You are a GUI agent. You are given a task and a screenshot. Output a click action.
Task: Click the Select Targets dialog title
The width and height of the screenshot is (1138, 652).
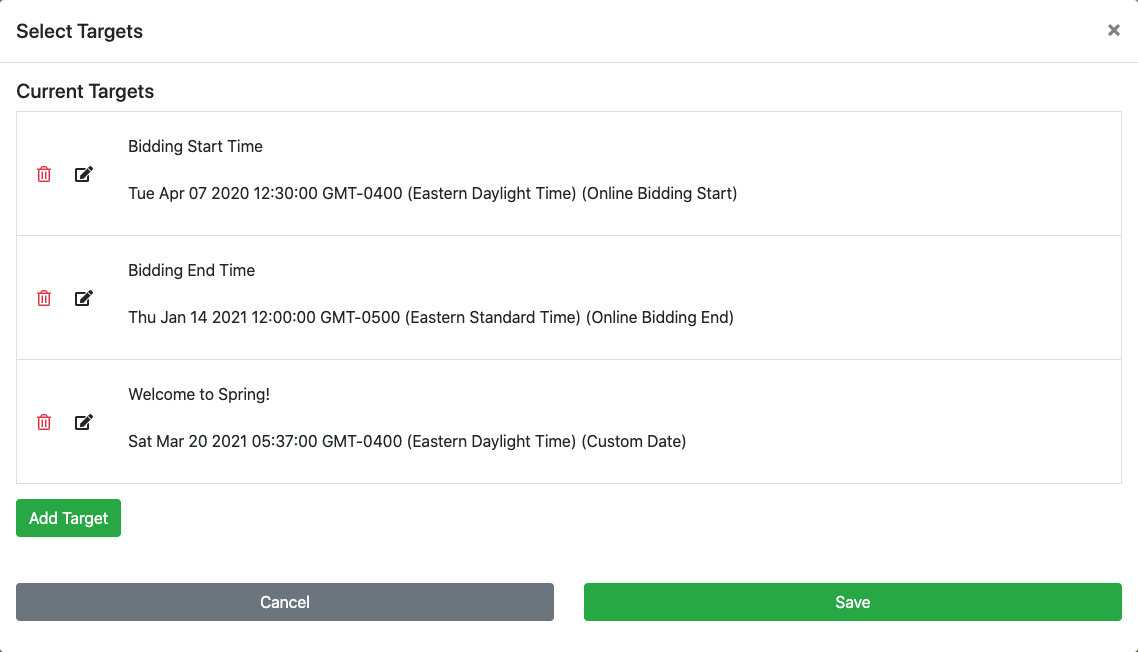79,31
